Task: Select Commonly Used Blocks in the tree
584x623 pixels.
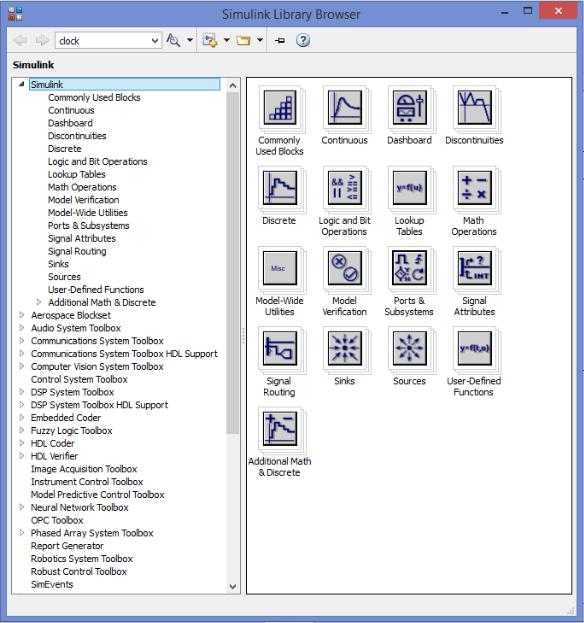Action: (94, 97)
